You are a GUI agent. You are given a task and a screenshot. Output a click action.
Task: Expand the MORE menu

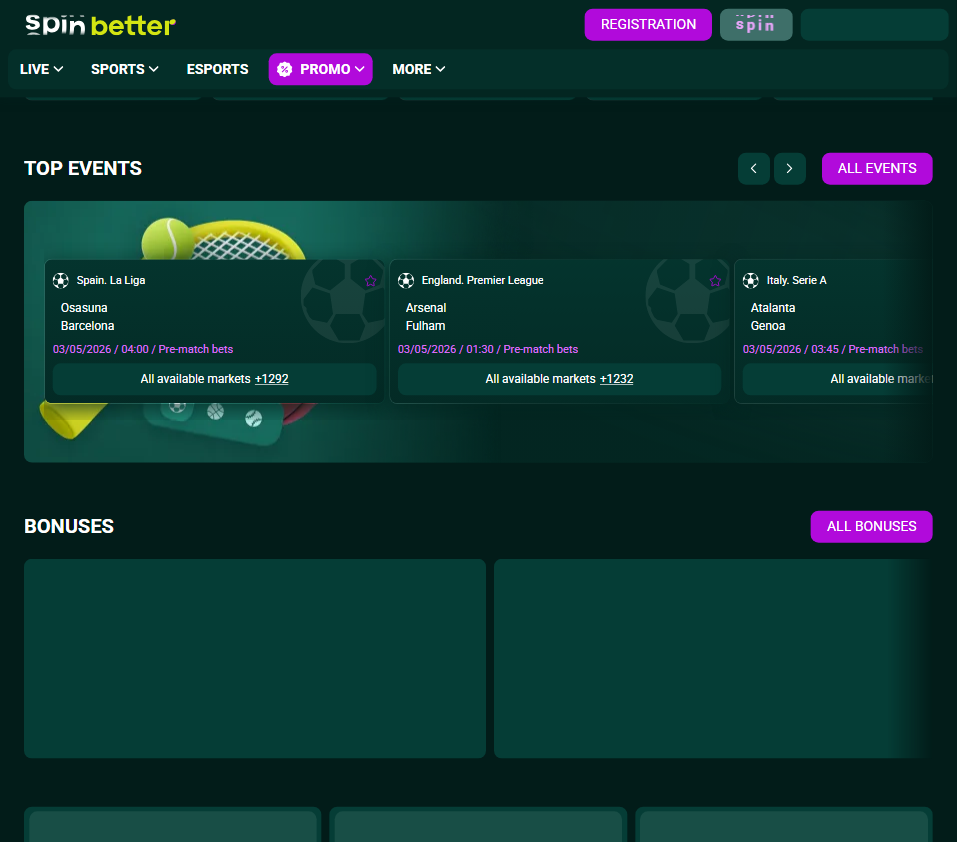(418, 69)
